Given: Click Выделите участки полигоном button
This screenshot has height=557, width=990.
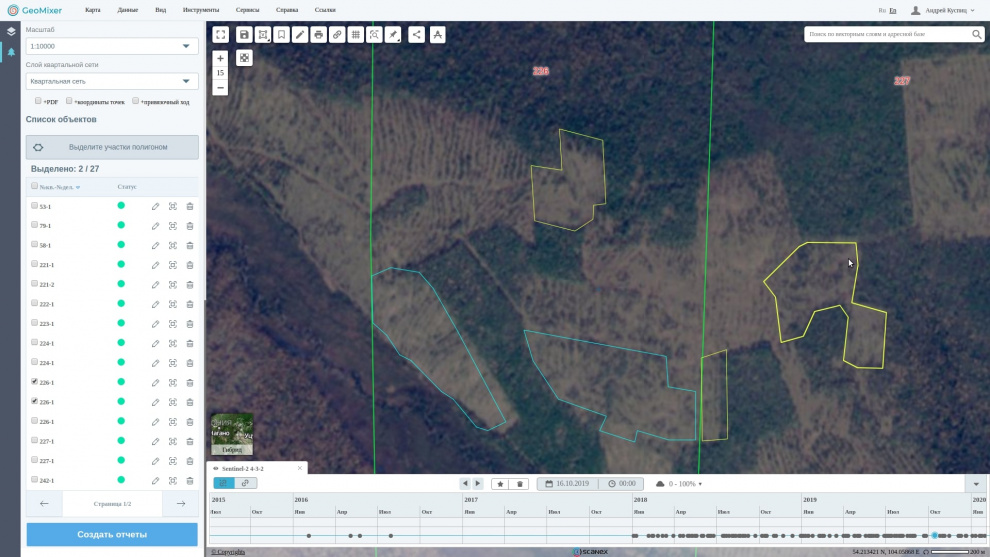Looking at the screenshot, I should [x=112, y=147].
